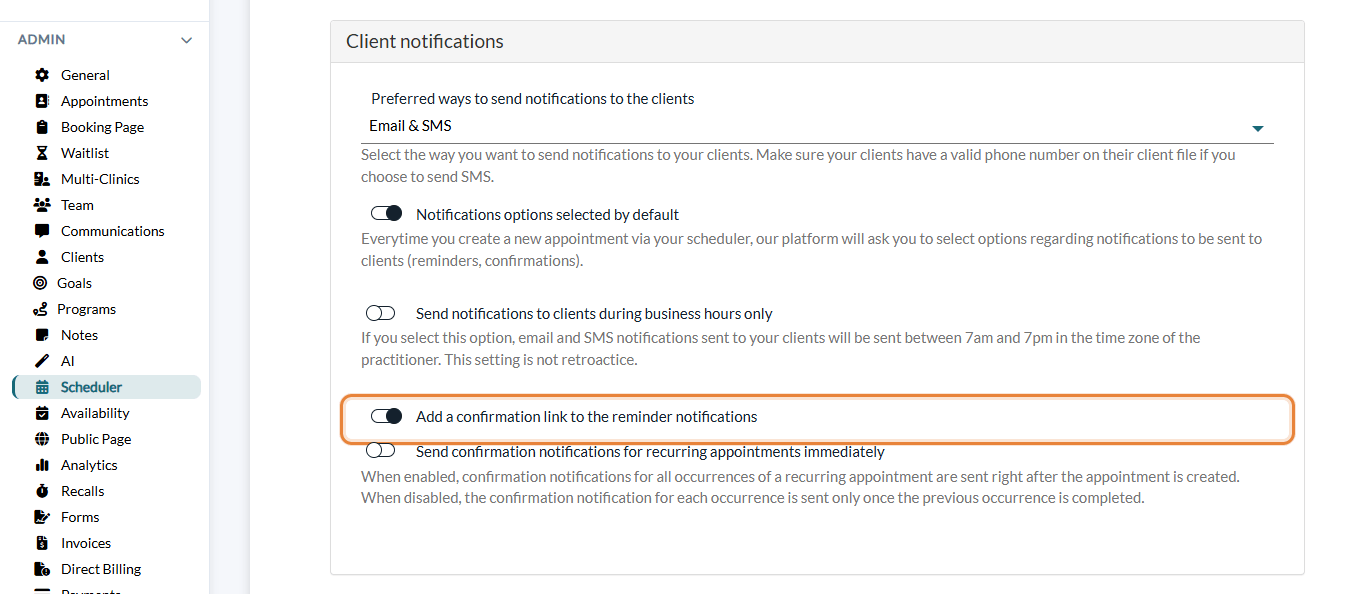Click 'Preferred ways to send notifications' label
This screenshot has height=594, width=1345.
(533, 99)
